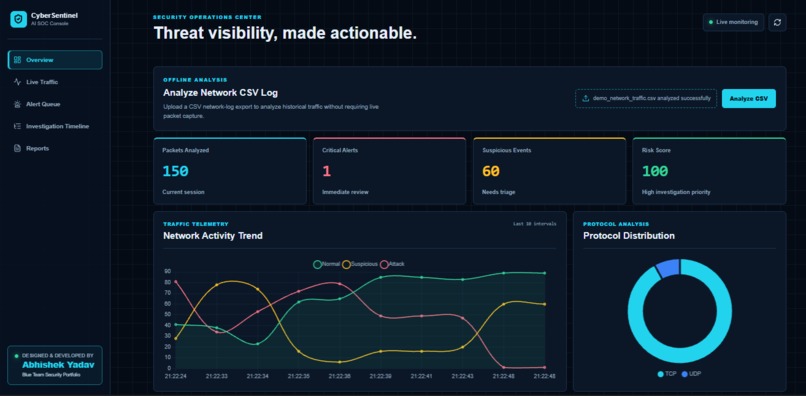Click the Suspicious Events value 60
This screenshot has width=806, height=396.
click(491, 171)
